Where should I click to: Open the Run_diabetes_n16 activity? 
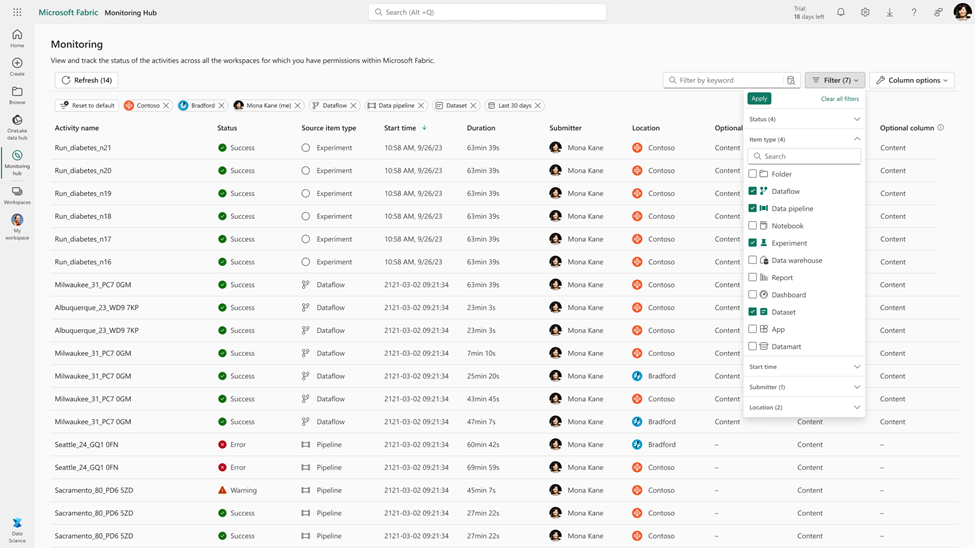click(83, 262)
